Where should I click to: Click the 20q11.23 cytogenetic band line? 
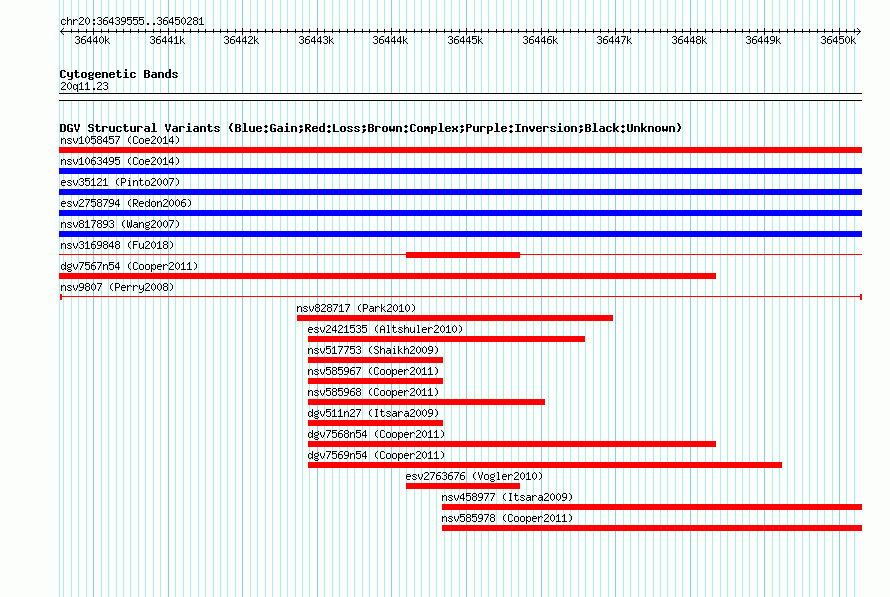[x=460, y=97]
